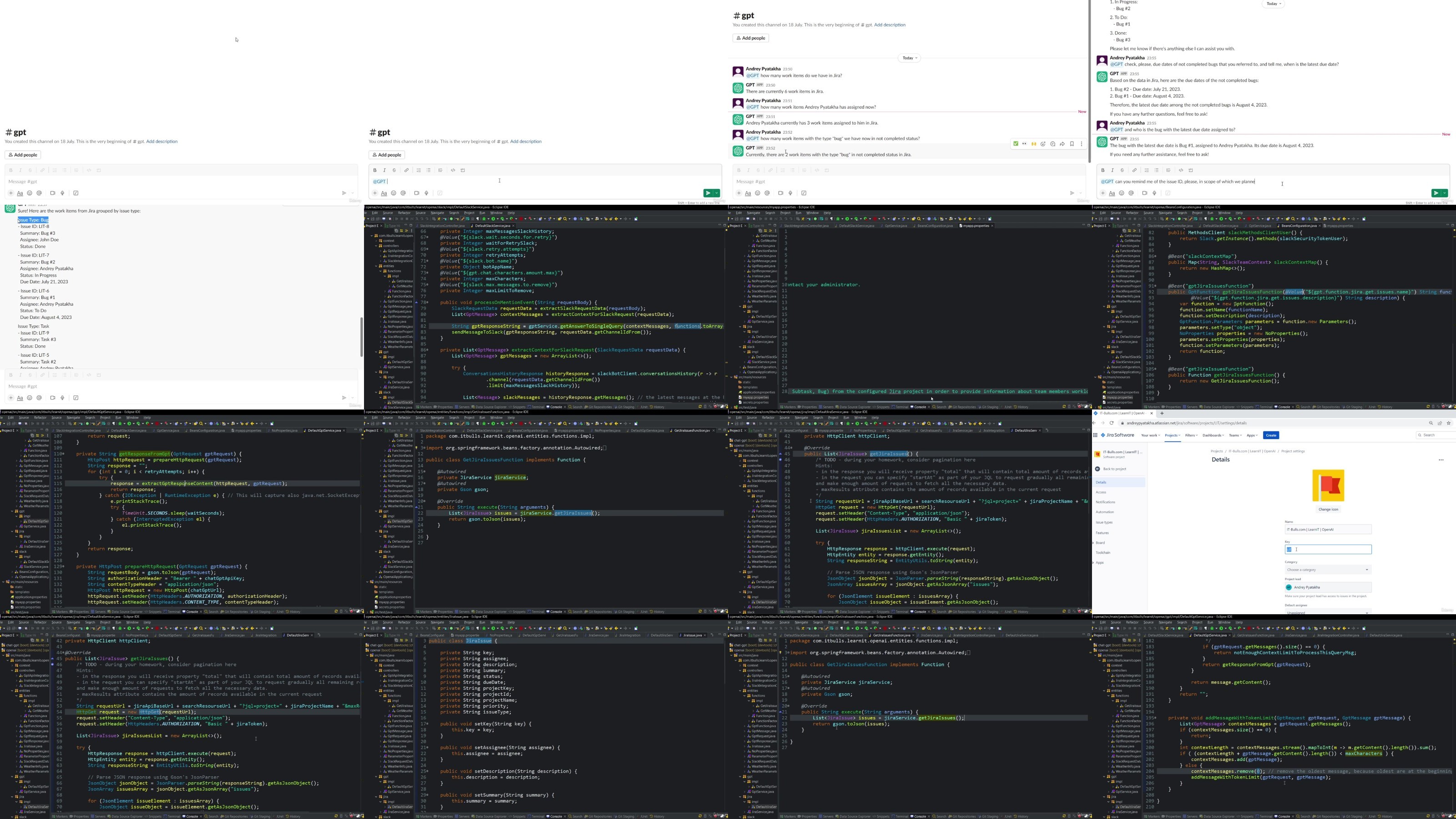Select Automation in the Jira project settings sidebar

(x=1104, y=512)
